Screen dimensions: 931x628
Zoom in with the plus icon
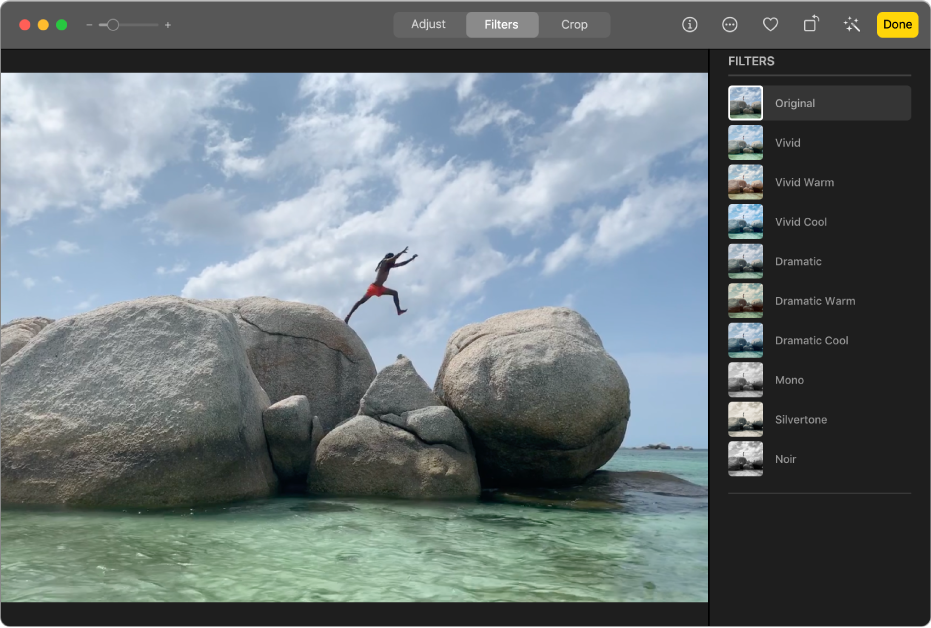point(168,24)
